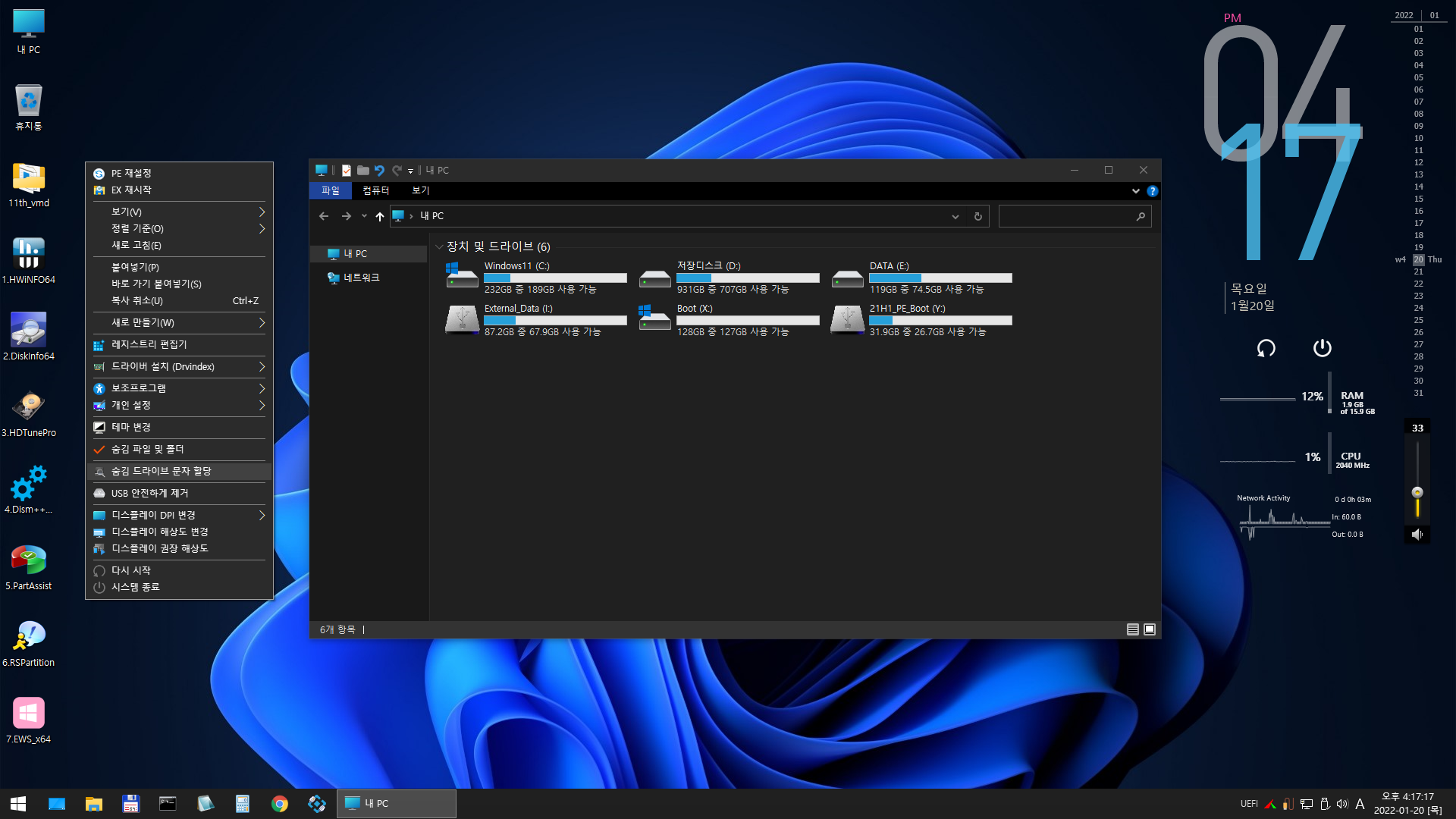Screen dimensions: 1456x819
Task: Switch to large icons view in status bar
Action: click(1150, 629)
